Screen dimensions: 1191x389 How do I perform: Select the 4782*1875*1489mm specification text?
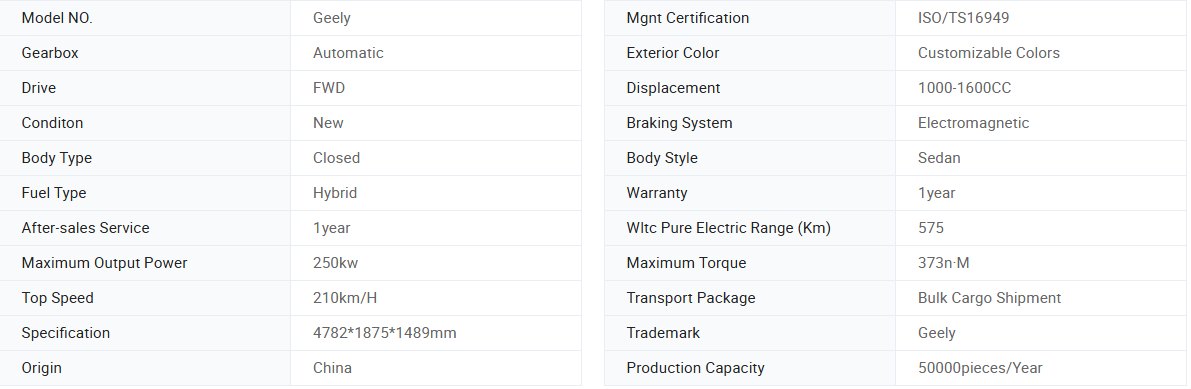pos(384,333)
